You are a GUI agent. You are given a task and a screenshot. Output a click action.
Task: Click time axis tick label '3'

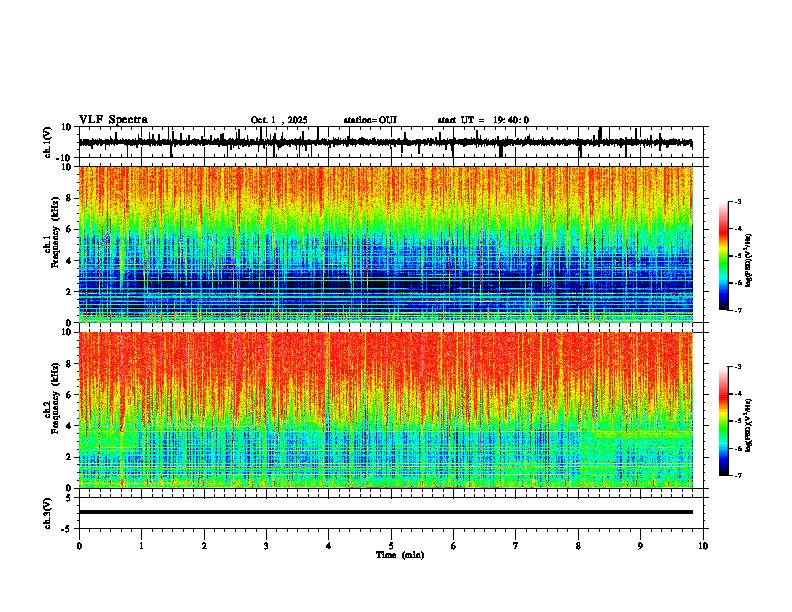coord(266,546)
